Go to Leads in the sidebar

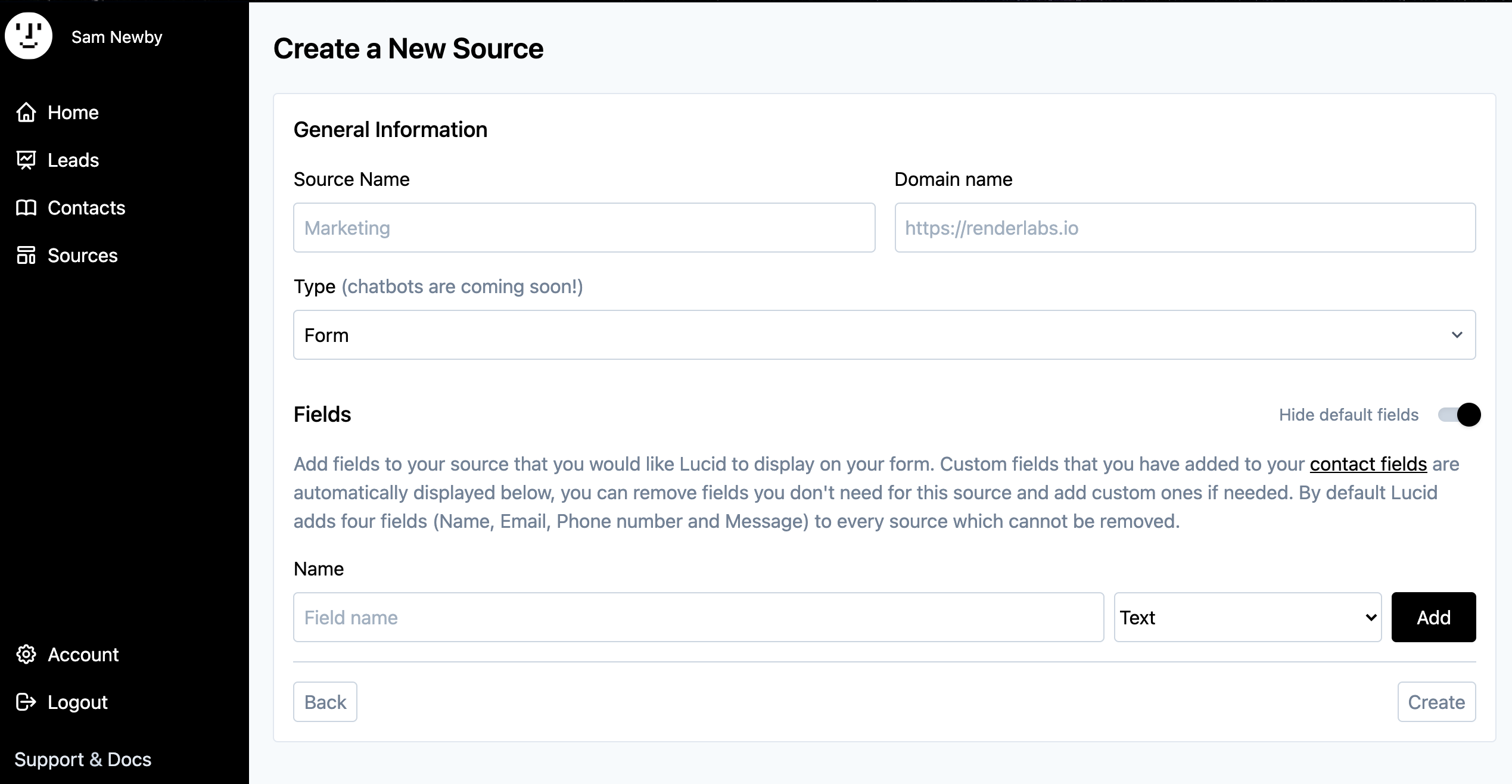73,160
